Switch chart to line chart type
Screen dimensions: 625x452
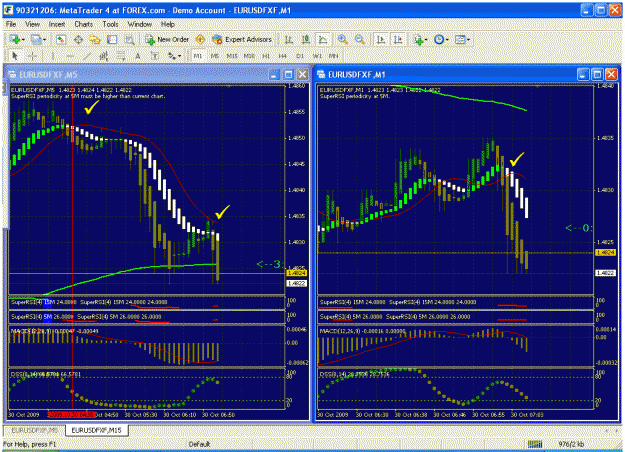point(323,39)
